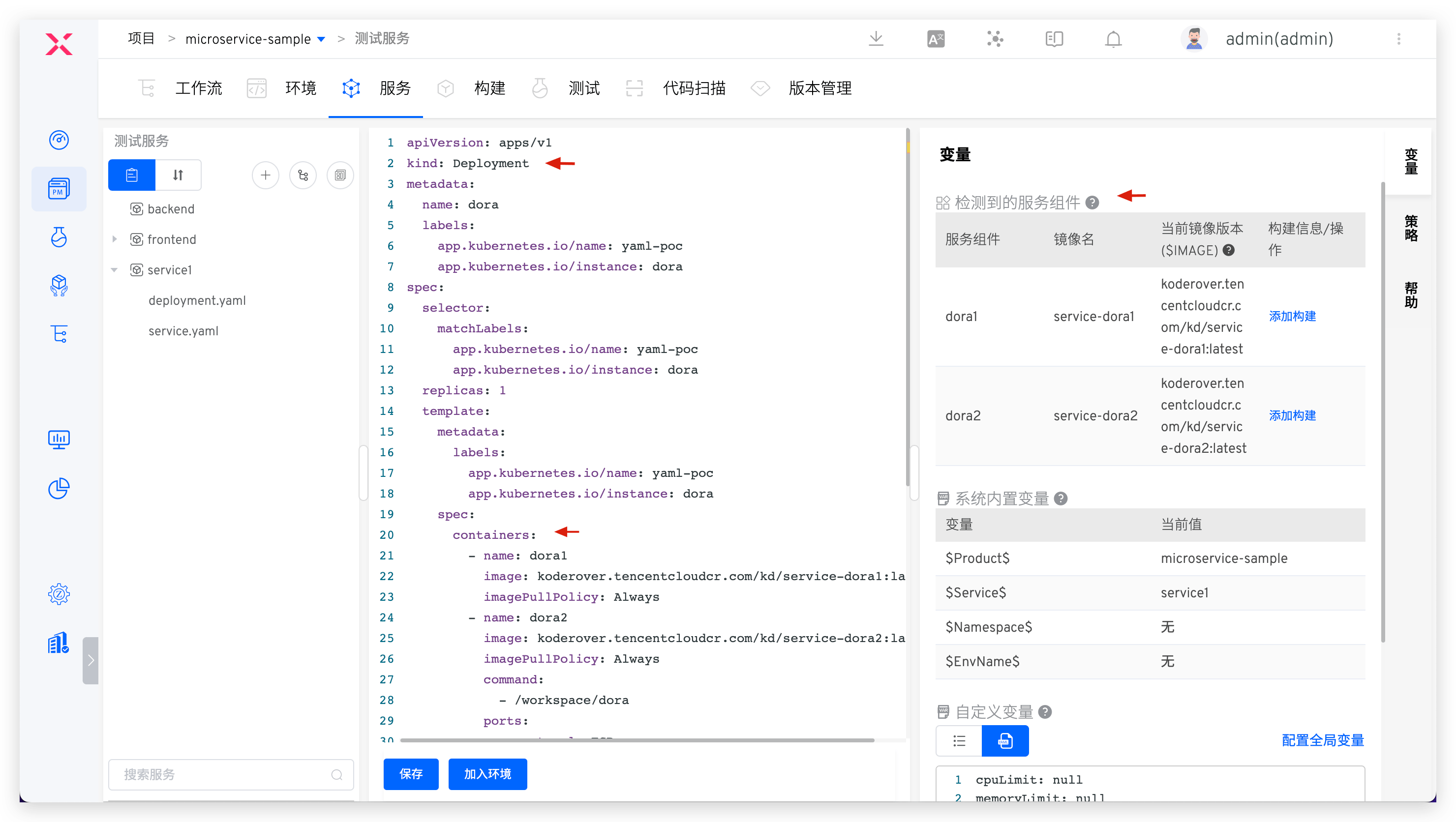Open the 策略 side tab
This screenshot has width=1456, height=822.
pos(1410,228)
